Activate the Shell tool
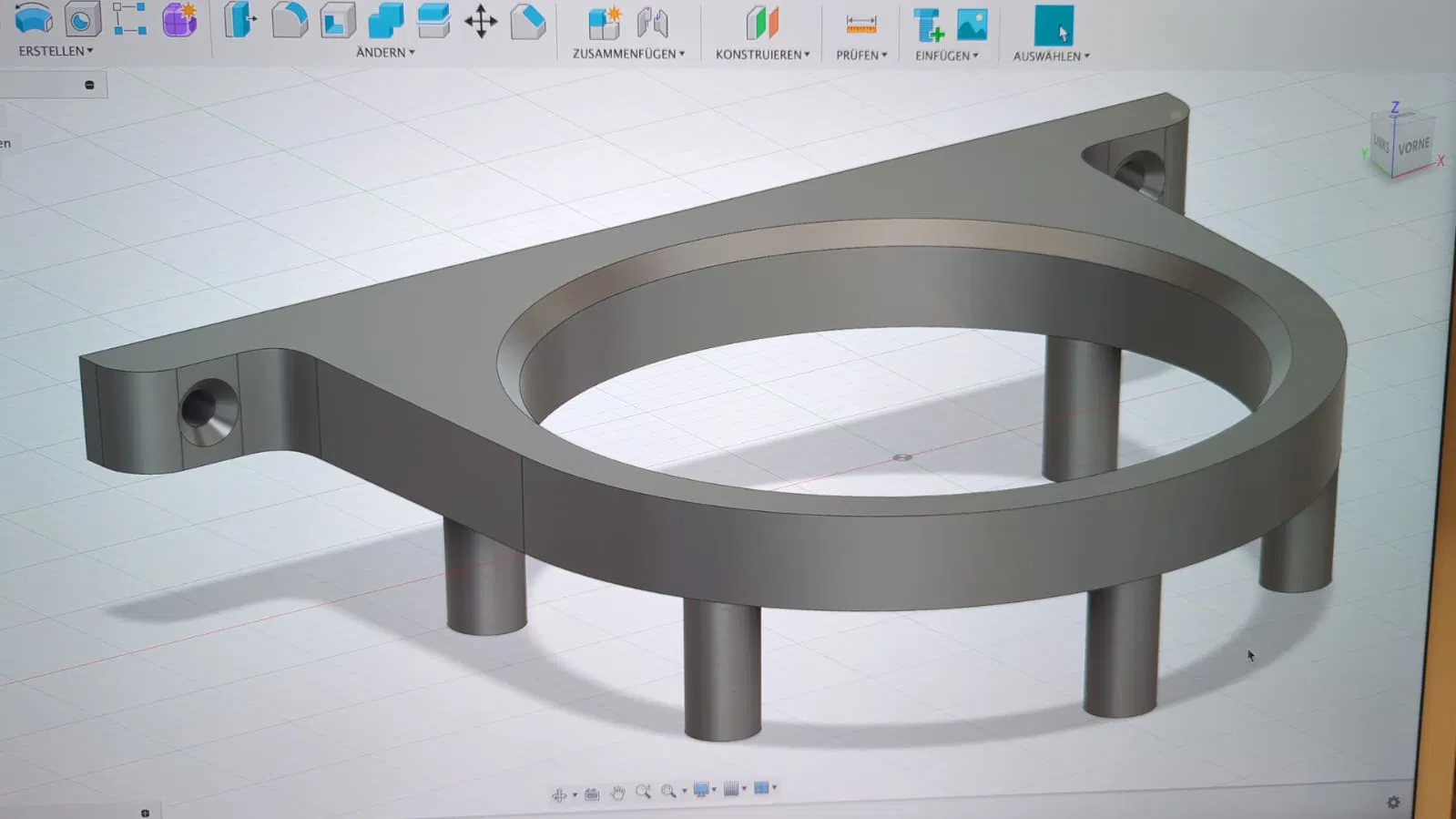Screen dimensions: 1456x819 (338, 21)
